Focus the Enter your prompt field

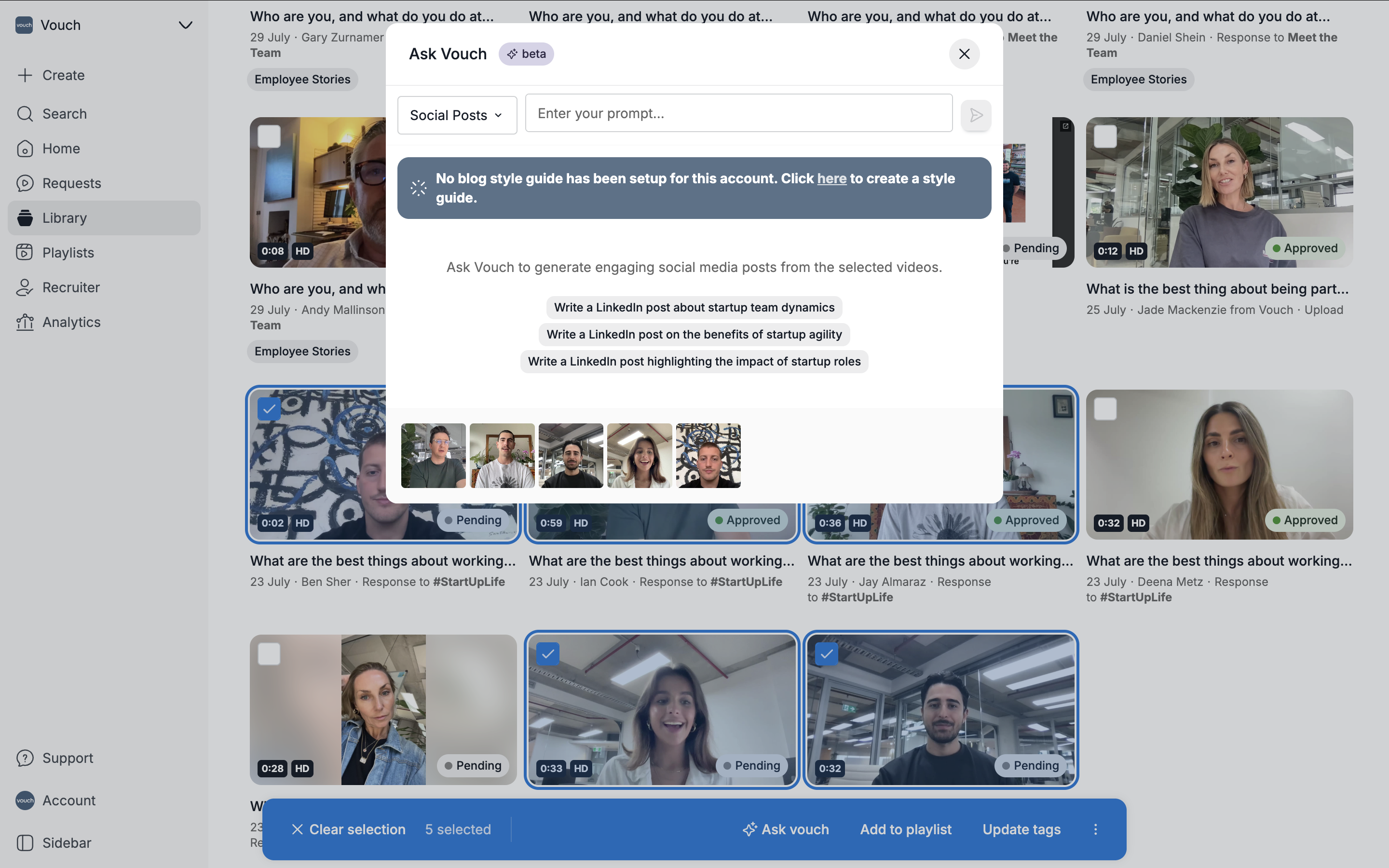(739, 113)
